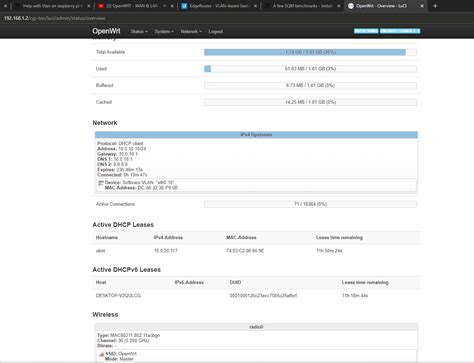This screenshot has width=474, height=363.
Task: Click the Used memory progress bar
Action: (310, 69)
